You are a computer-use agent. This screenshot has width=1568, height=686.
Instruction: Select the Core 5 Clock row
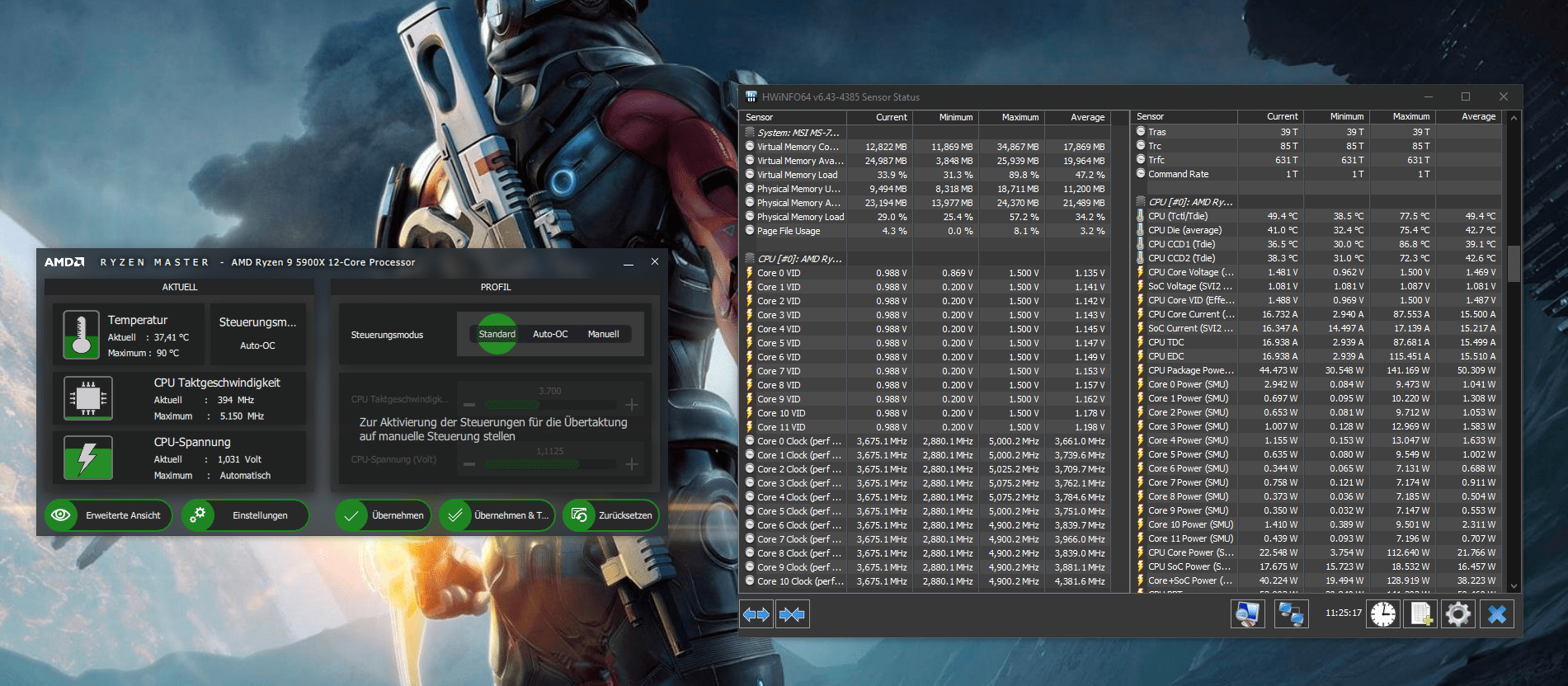tap(925, 511)
